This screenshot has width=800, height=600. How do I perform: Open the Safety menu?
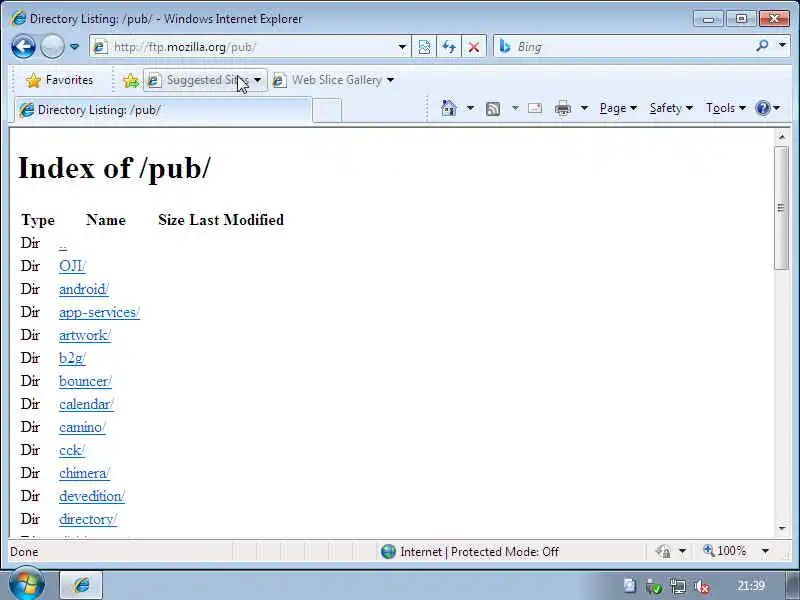[671, 108]
